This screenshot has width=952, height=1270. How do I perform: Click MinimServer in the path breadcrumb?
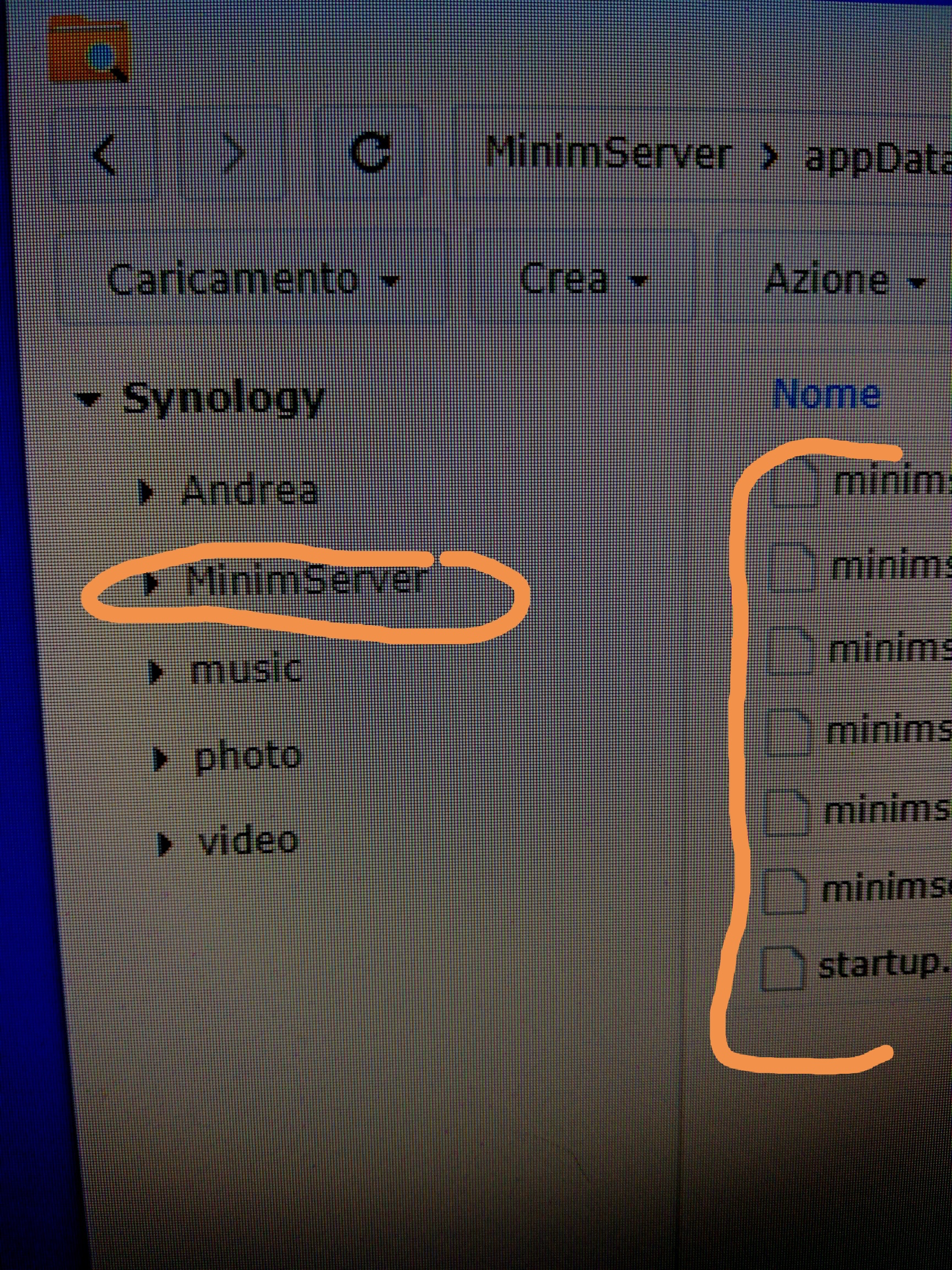(x=608, y=154)
